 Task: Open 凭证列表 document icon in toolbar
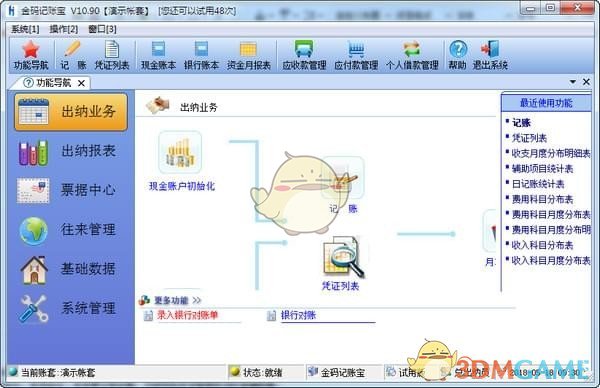(112, 56)
